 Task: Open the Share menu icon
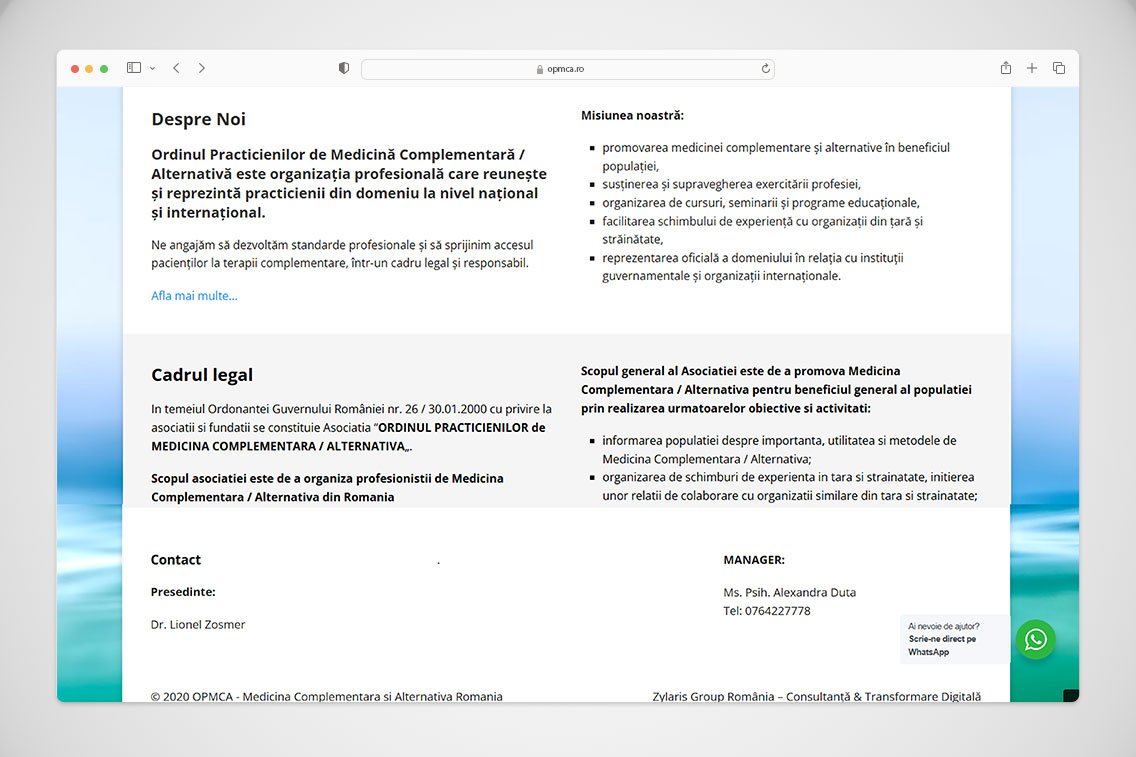tap(1006, 68)
